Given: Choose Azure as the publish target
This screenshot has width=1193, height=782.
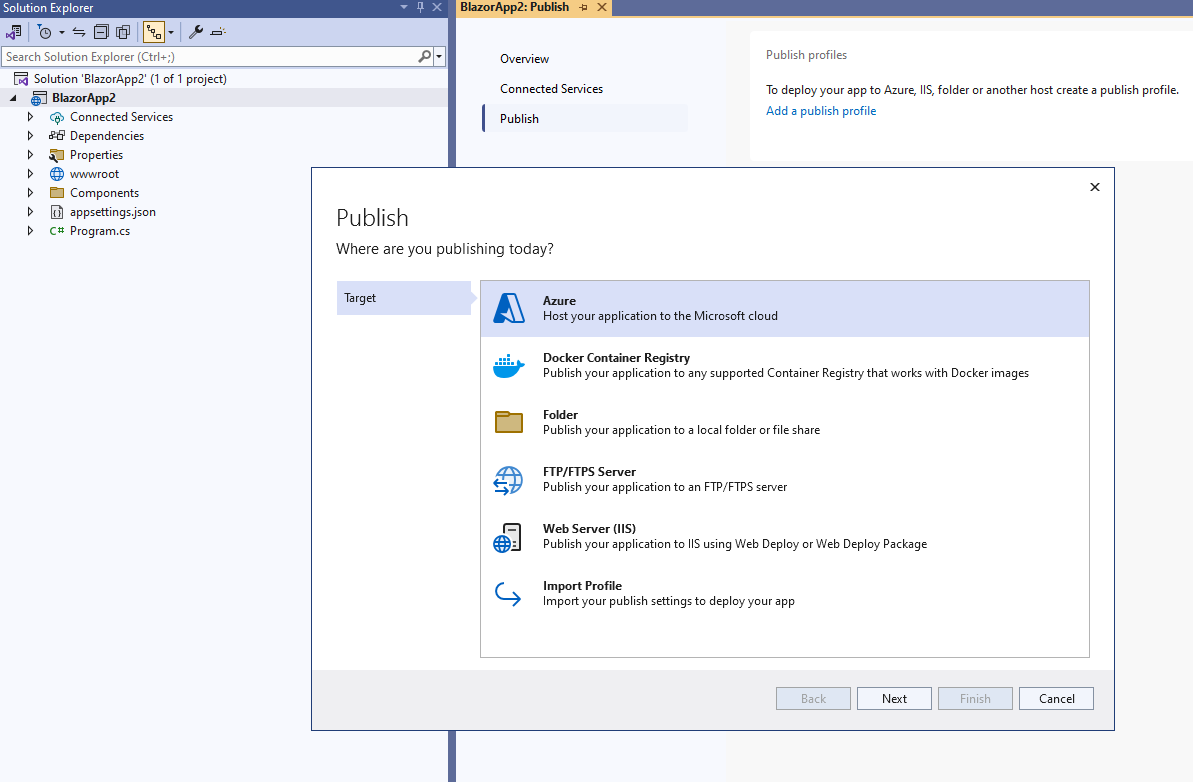Looking at the screenshot, I should (784, 309).
